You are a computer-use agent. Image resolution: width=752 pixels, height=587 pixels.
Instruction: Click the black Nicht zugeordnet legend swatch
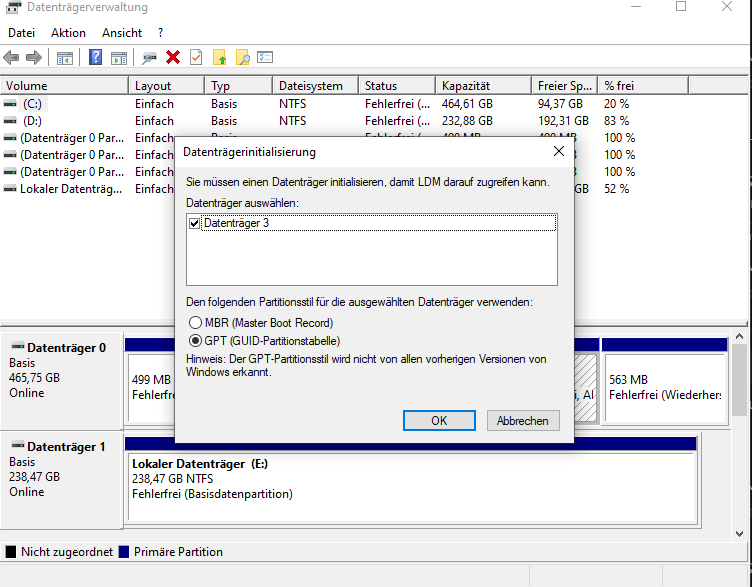tap(11, 552)
